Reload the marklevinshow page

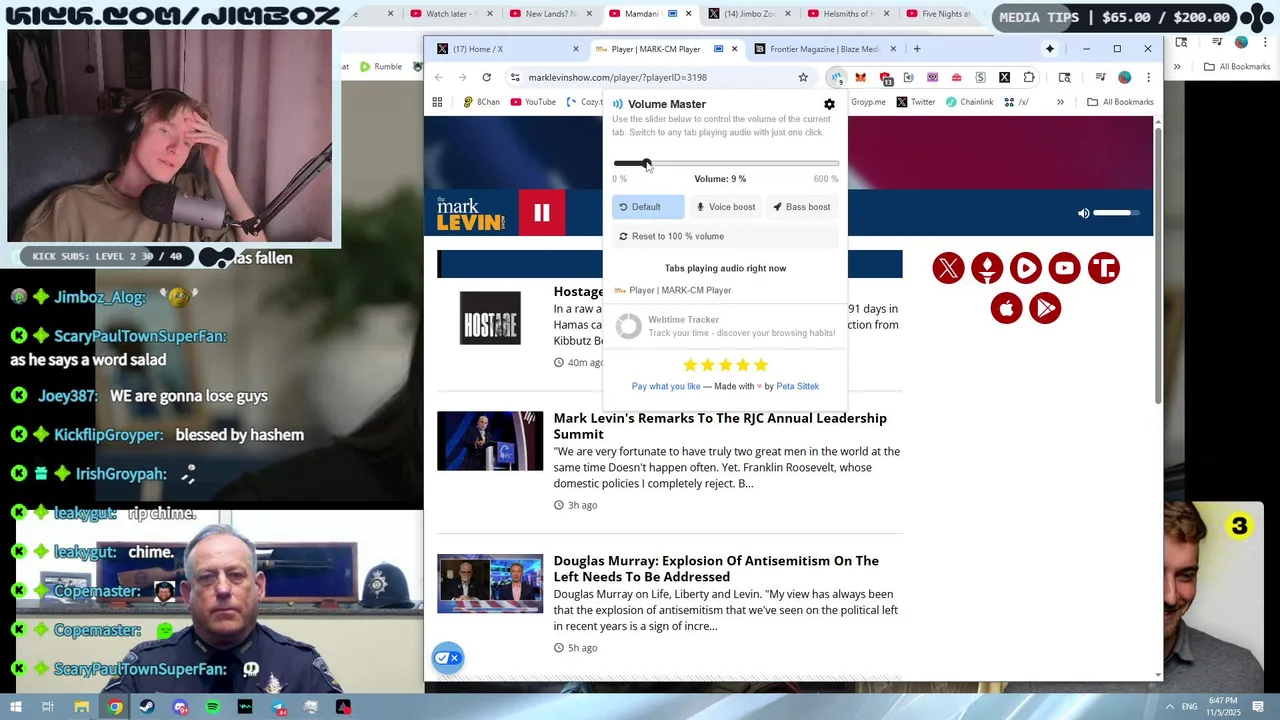[486, 77]
